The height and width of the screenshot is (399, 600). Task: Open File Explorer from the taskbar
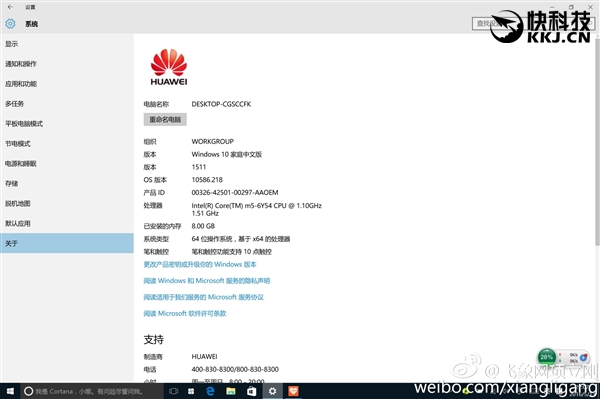tap(231, 391)
